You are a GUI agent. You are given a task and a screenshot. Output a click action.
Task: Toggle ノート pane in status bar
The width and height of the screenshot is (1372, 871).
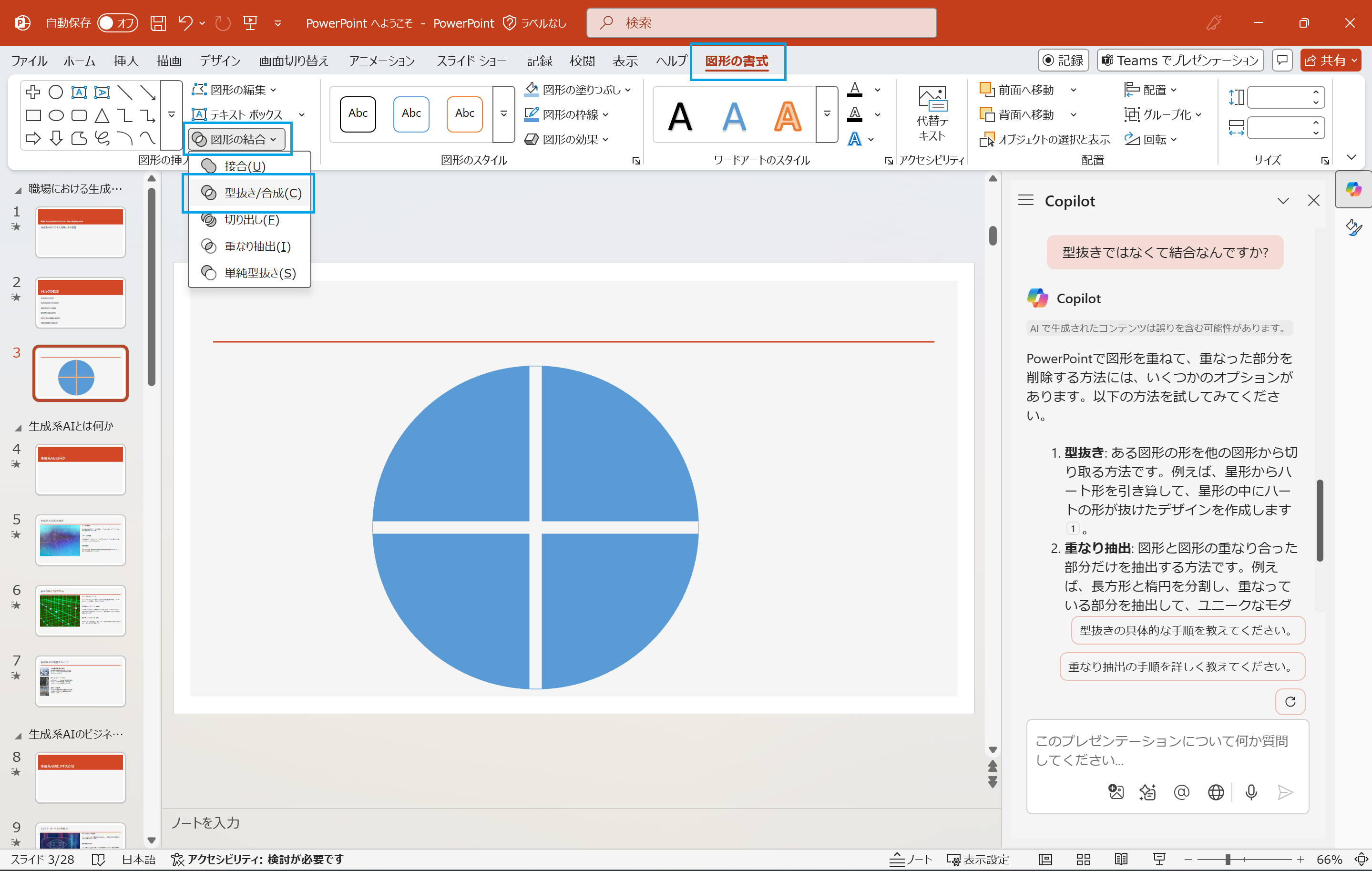pos(911,859)
